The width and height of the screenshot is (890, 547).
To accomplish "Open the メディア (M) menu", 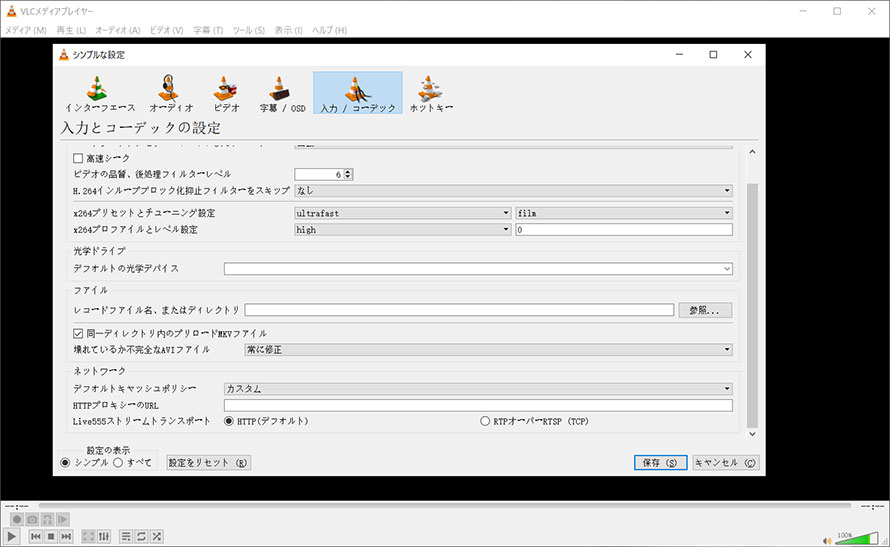I will [x=26, y=30].
